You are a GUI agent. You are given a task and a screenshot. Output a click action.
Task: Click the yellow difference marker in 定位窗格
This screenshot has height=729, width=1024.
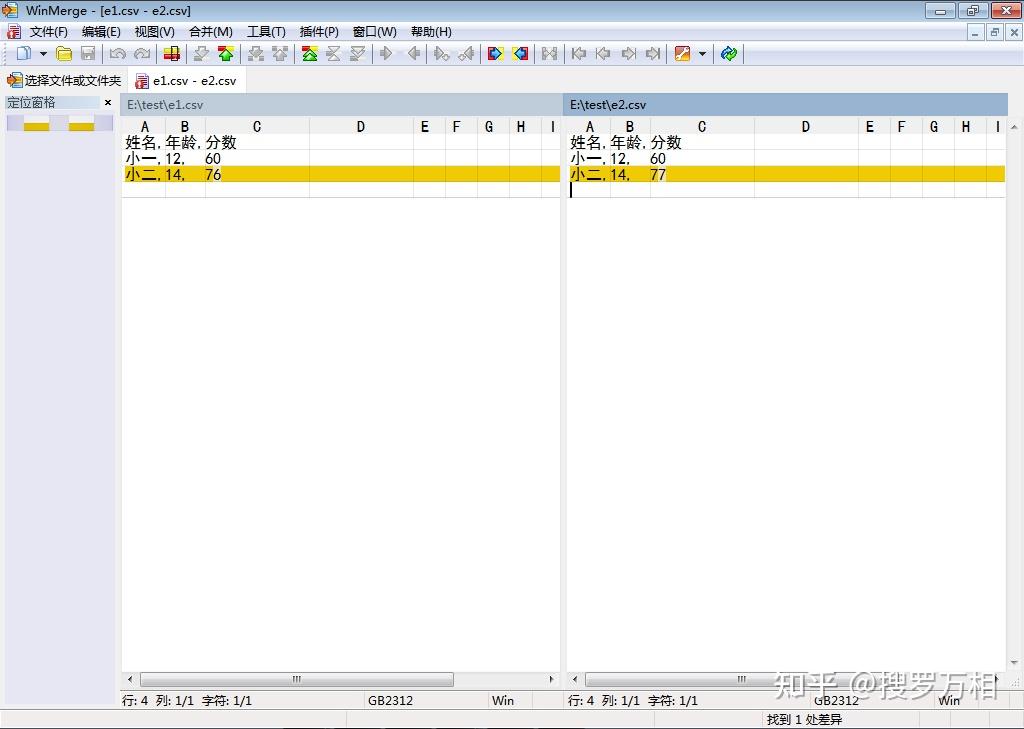pyautogui.click(x=35, y=127)
